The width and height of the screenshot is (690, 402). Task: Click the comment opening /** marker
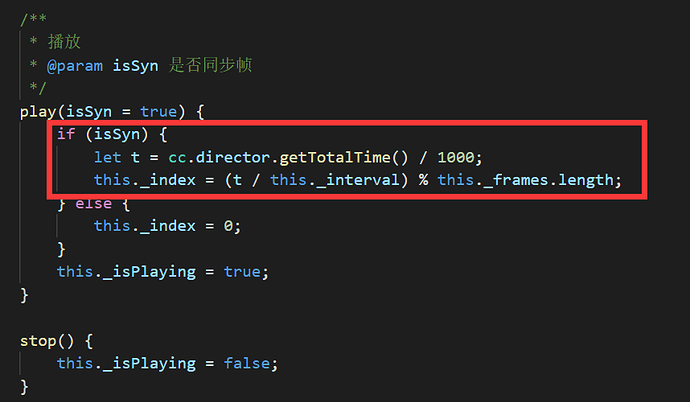tap(33, 19)
